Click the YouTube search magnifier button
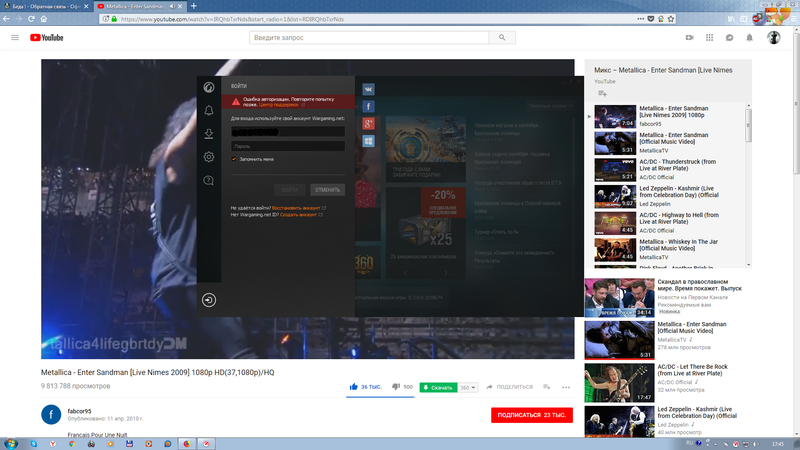The width and height of the screenshot is (800, 450). point(502,37)
